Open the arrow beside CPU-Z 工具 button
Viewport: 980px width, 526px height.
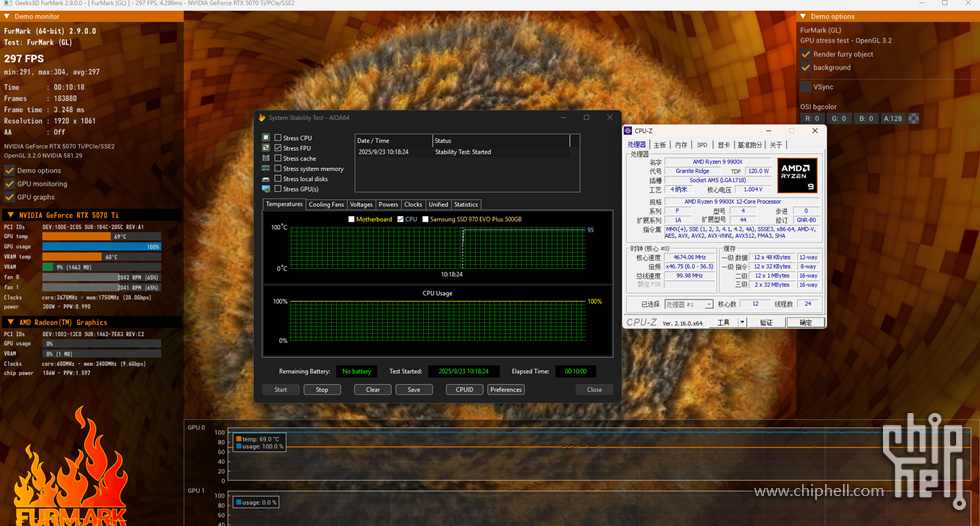(742, 322)
